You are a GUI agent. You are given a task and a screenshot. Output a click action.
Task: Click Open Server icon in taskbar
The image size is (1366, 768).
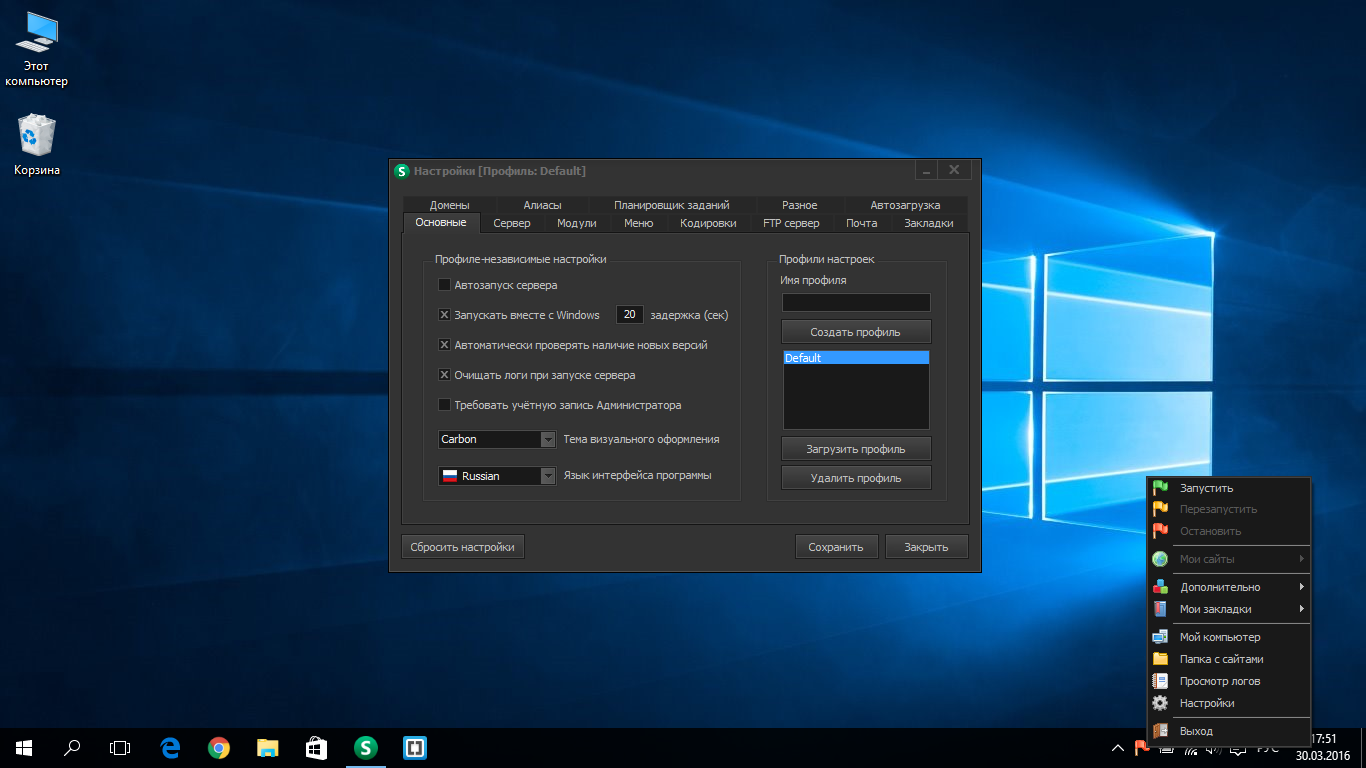(366, 747)
